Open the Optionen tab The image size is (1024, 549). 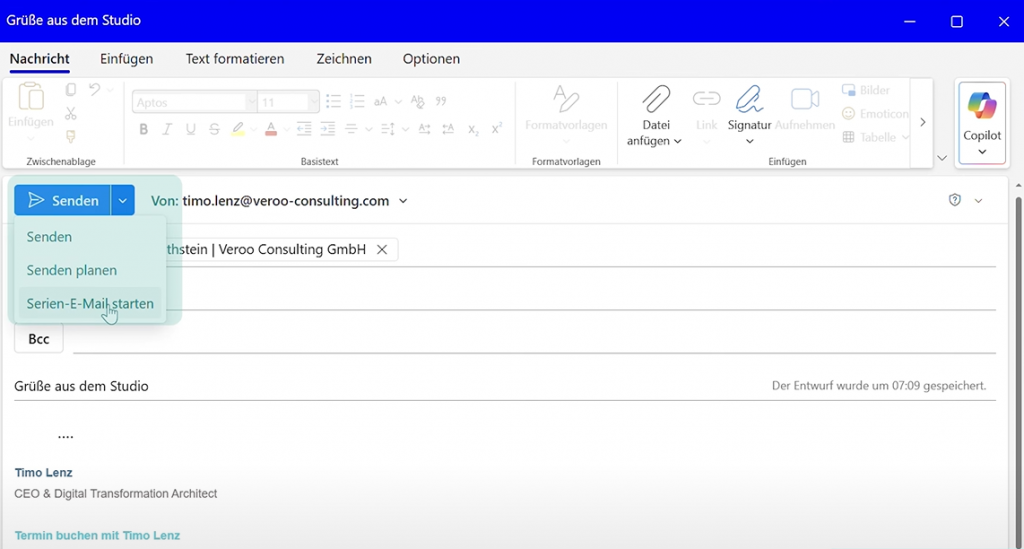click(x=431, y=59)
